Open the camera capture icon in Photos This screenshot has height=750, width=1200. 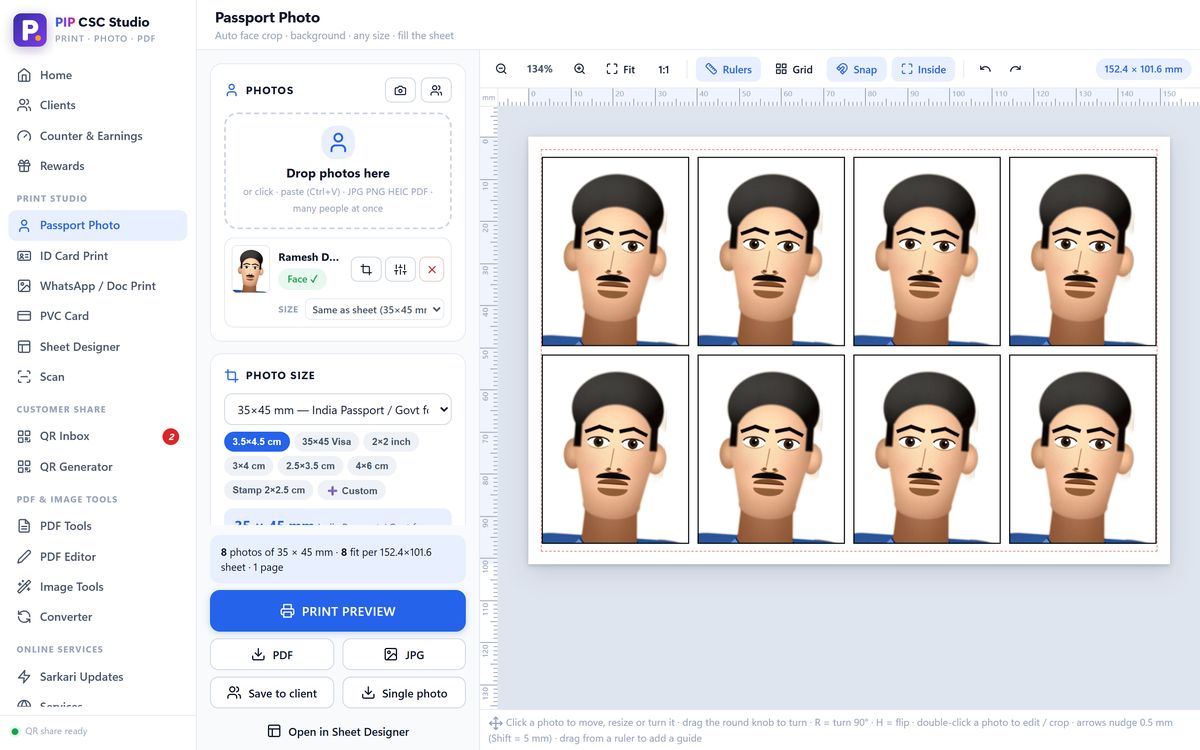coord(400,90)
